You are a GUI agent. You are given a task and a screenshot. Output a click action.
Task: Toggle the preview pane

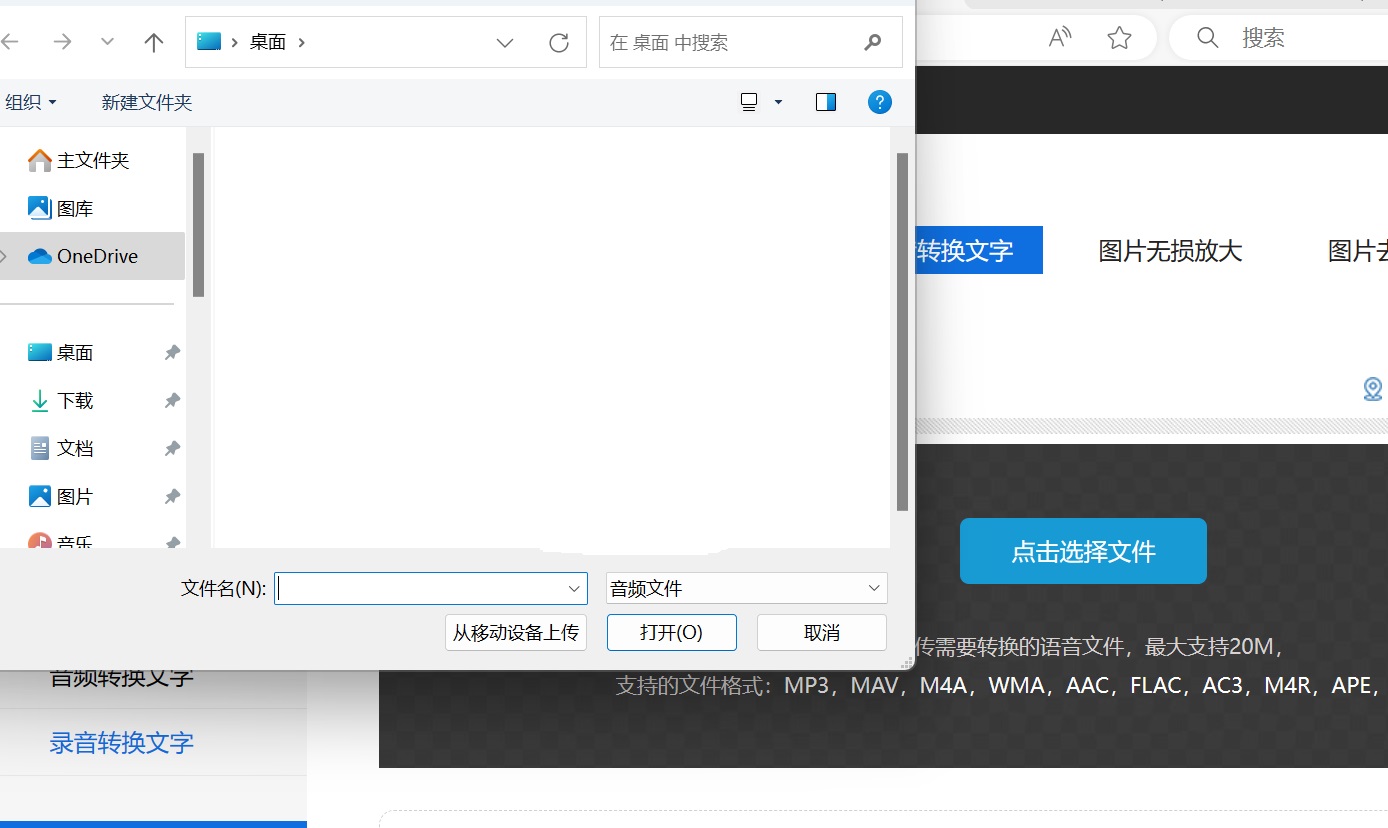tap(826, 102)
